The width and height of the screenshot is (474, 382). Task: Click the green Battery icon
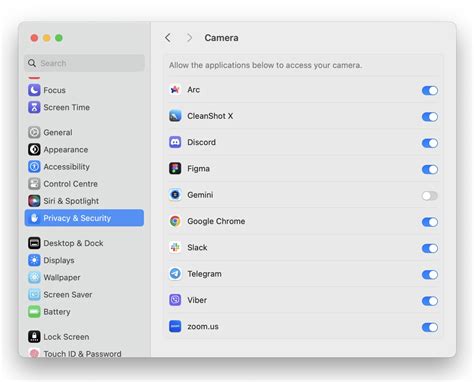pos(34,312)
